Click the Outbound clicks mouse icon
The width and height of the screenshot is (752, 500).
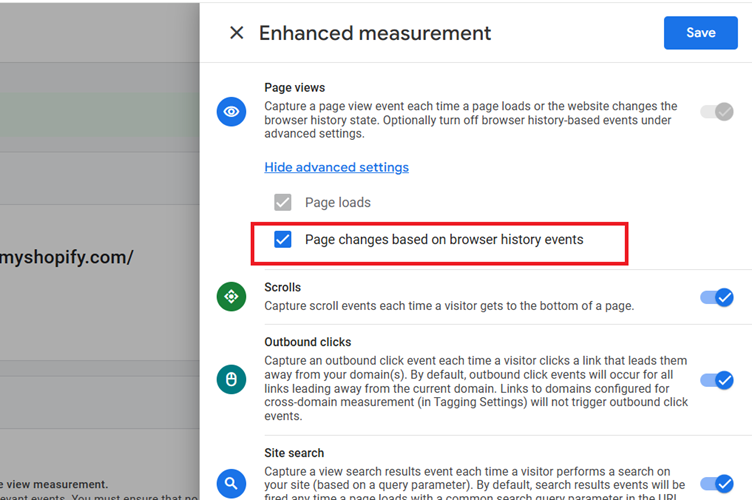pyautogui.click(x=231, y=380)
